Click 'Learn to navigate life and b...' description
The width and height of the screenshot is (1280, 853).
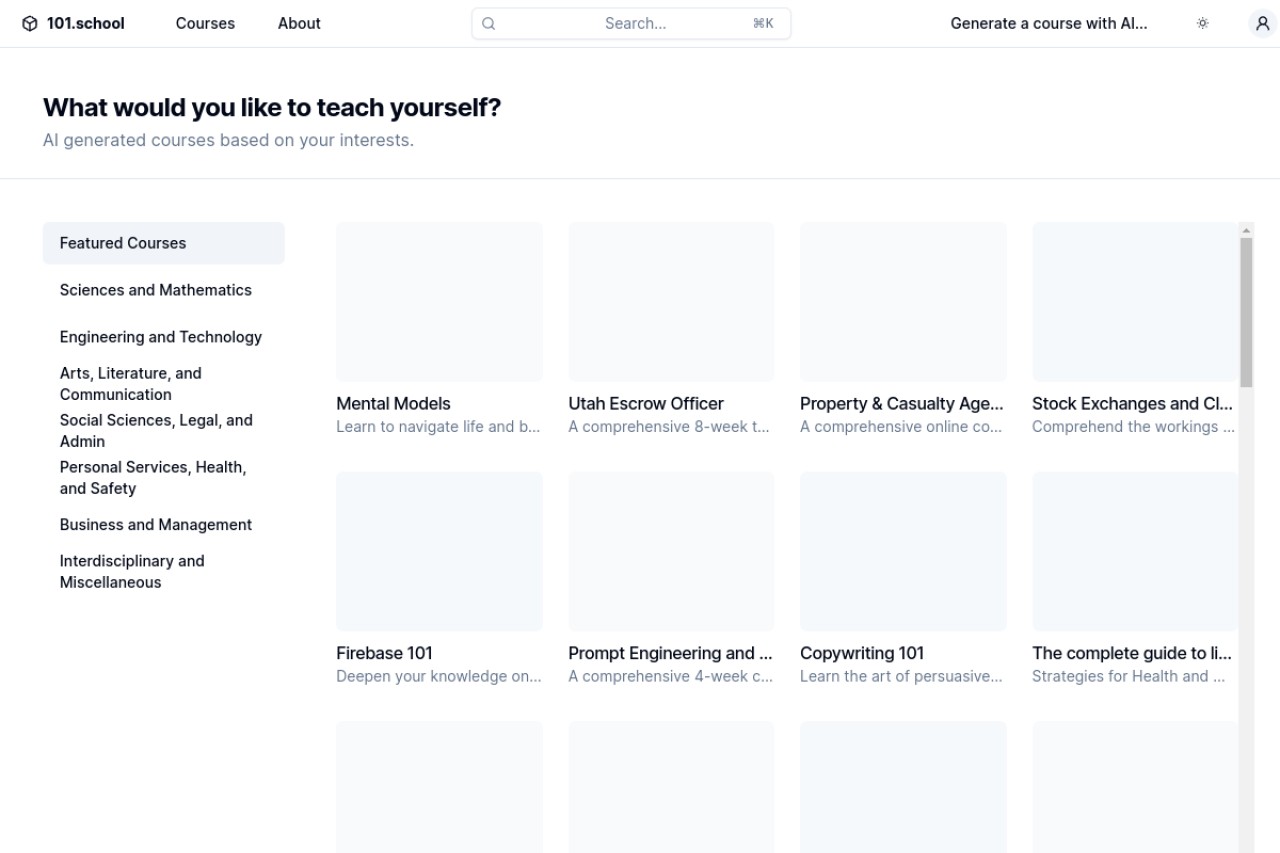point(438,427)
